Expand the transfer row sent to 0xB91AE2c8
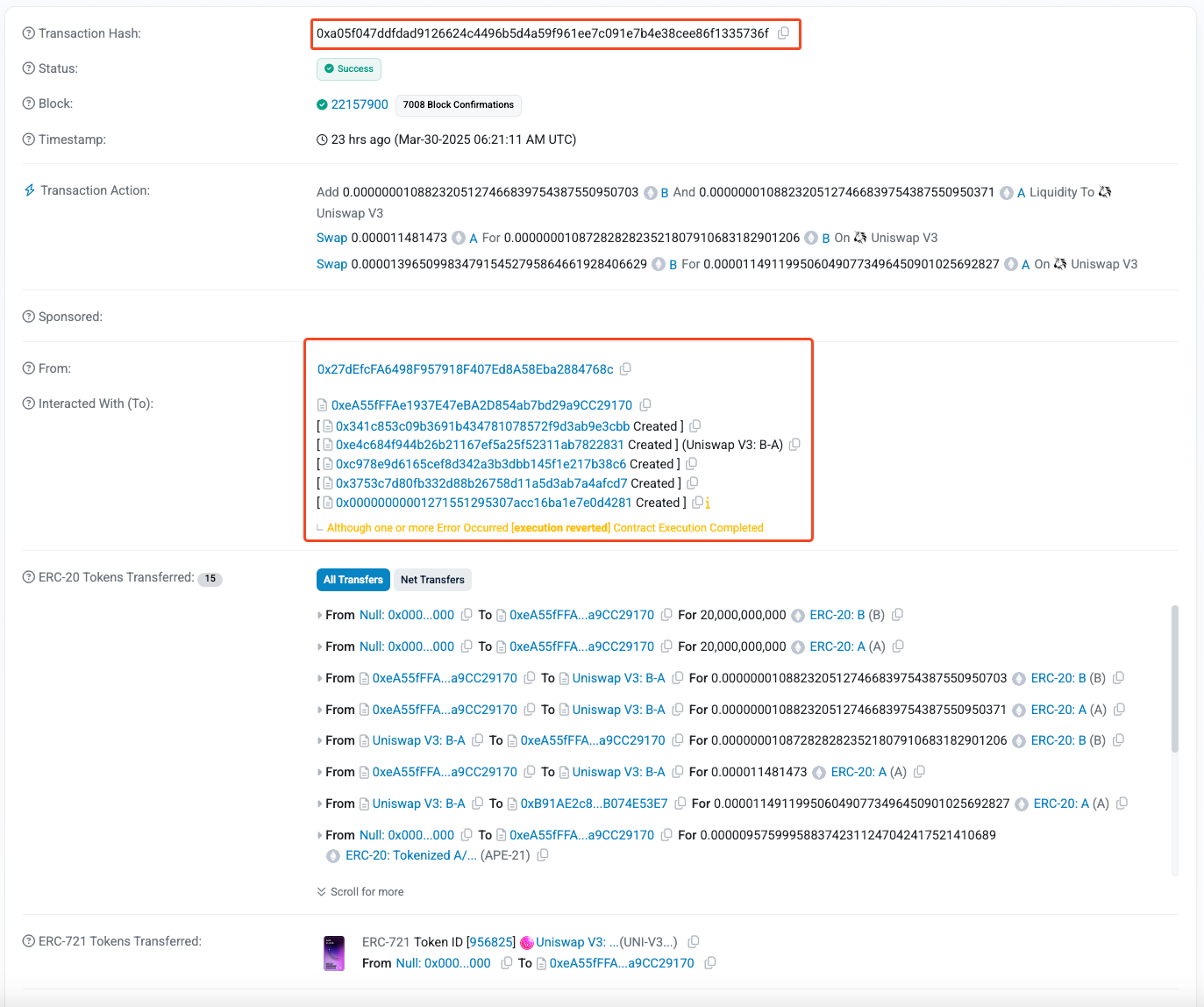 pyautogui.click(x=319, y=803)
